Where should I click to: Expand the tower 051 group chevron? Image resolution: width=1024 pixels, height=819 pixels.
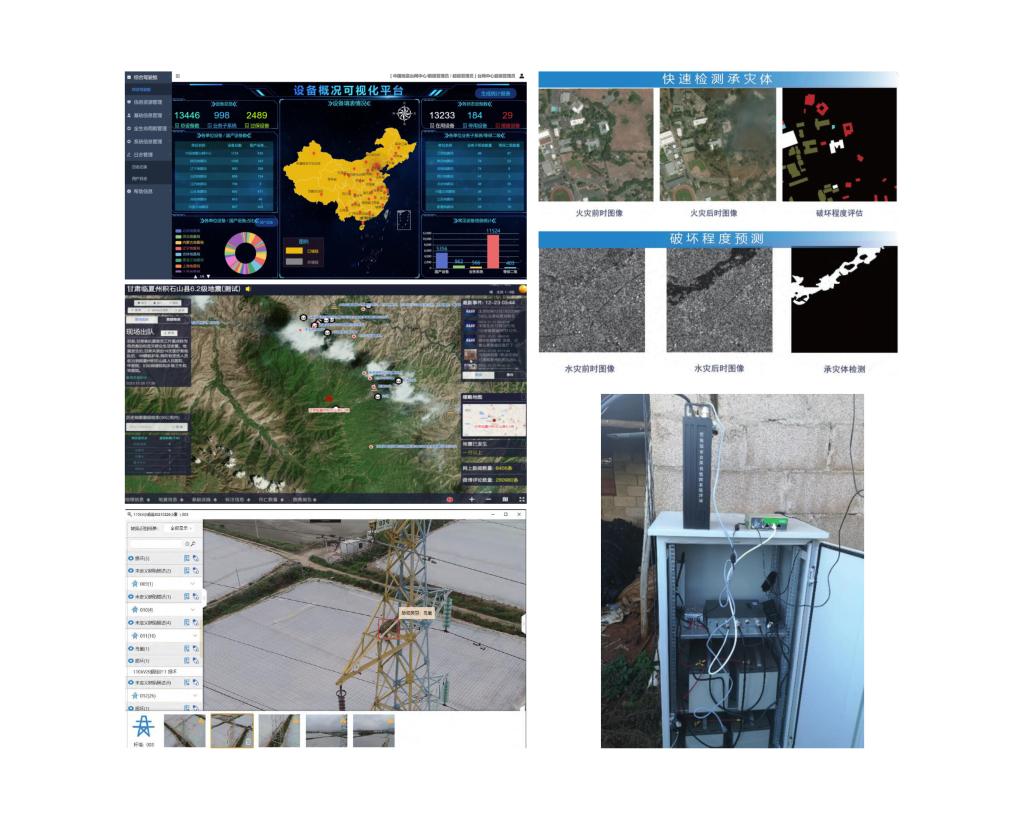coord(193,635)
